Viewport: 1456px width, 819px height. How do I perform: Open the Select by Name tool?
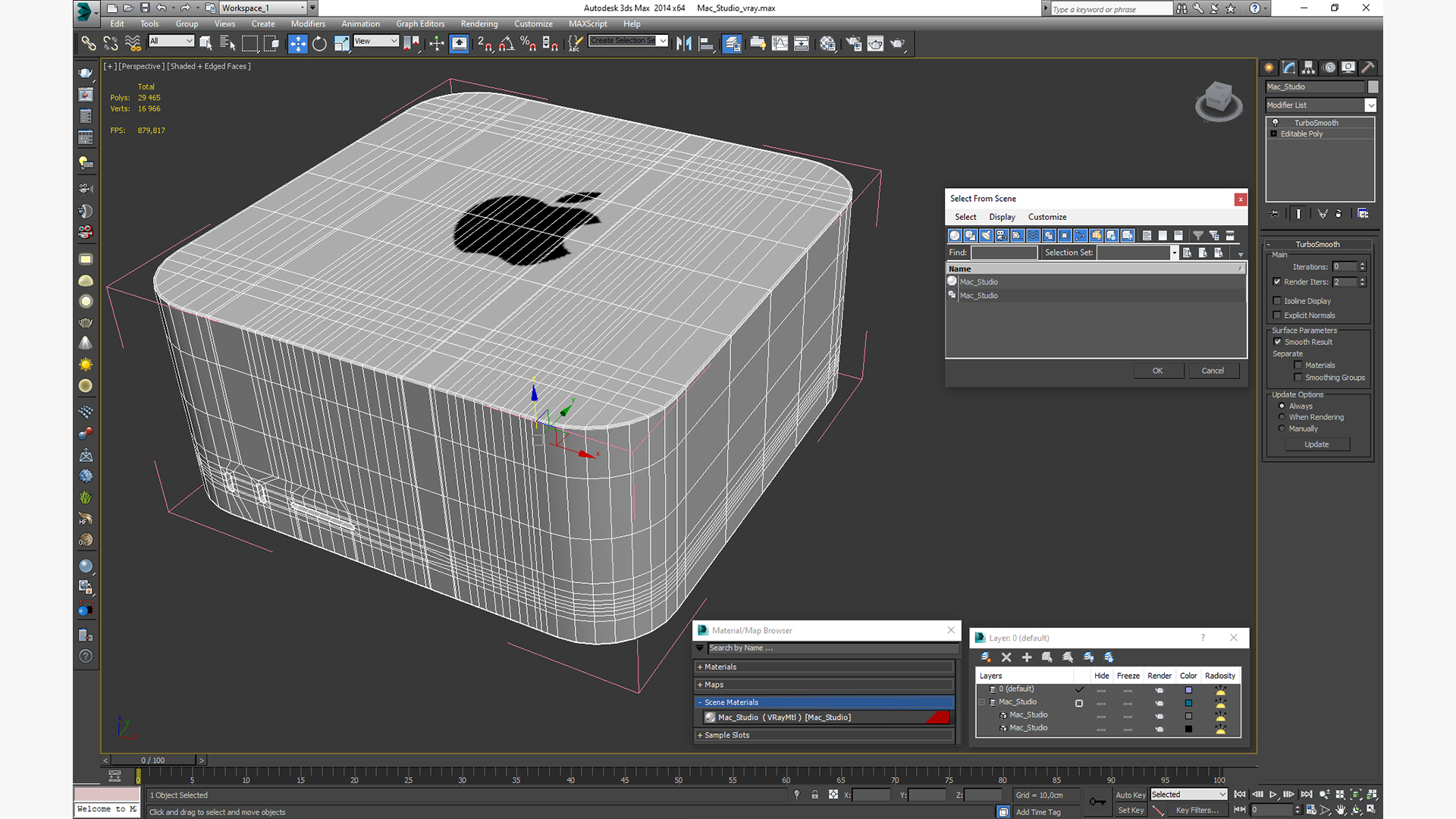click(x=227, y=43)
